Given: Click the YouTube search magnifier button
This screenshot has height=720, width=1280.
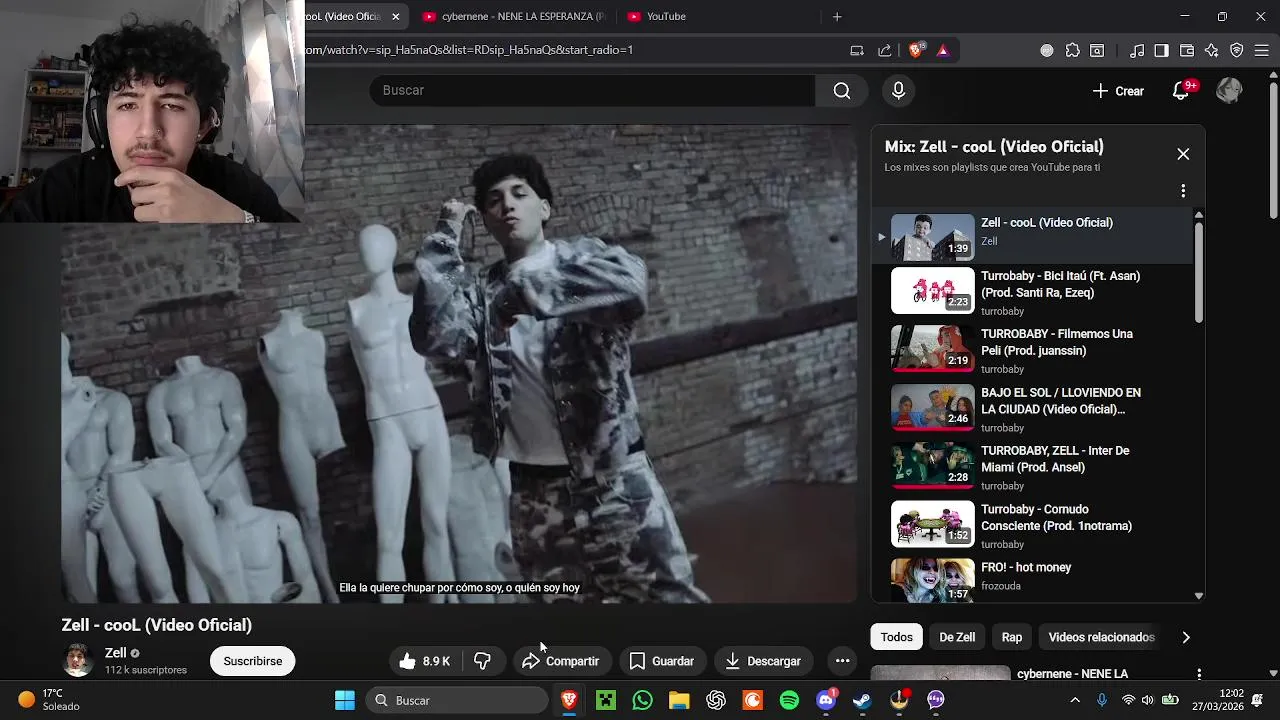Looking at the screenshot, I should (x=842, y=91).
